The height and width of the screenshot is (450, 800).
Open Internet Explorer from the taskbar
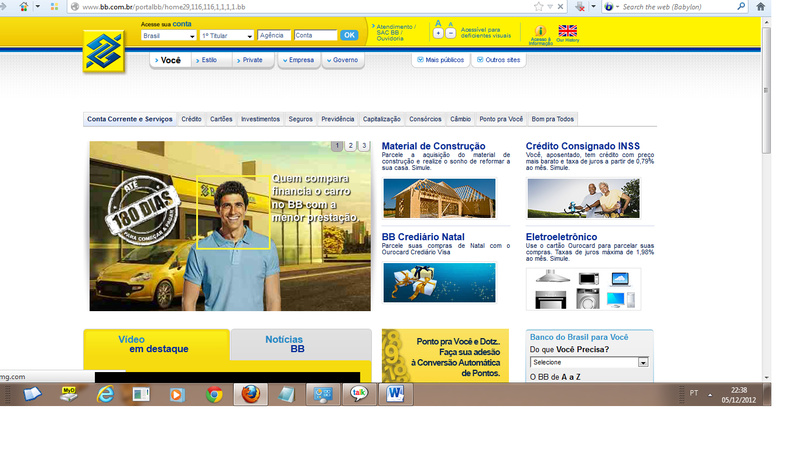(105, 394)
